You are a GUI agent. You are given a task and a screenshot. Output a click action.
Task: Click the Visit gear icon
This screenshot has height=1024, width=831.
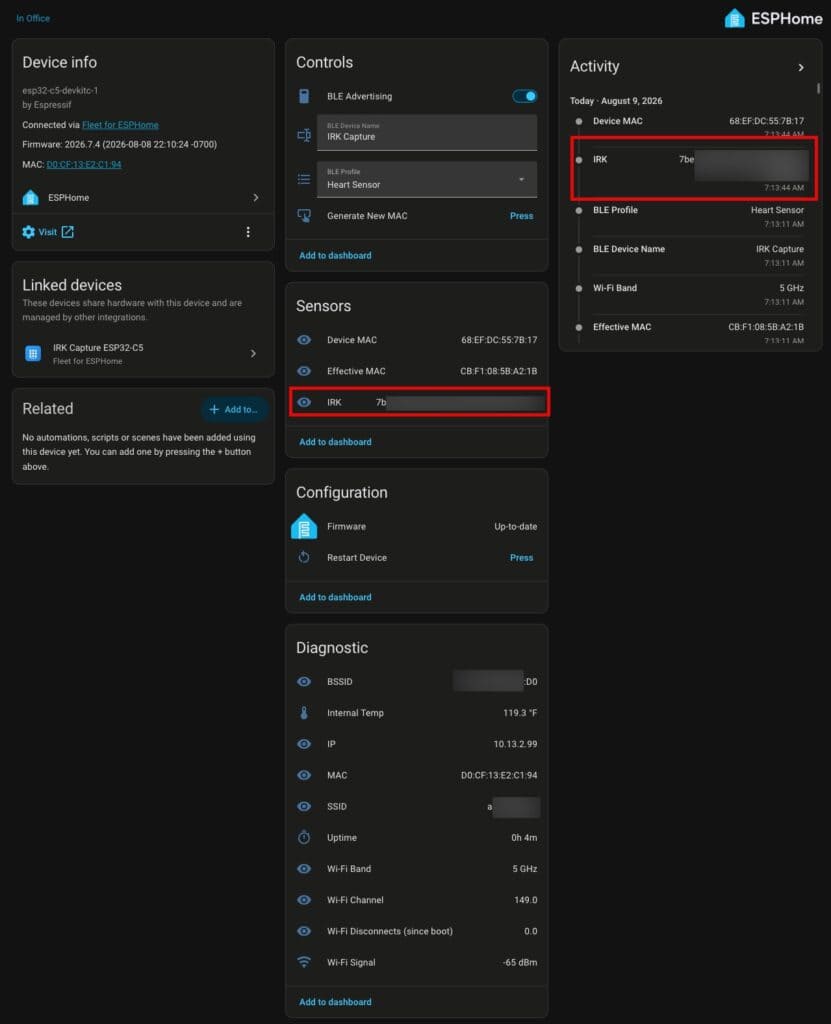(x=28, y=232)
